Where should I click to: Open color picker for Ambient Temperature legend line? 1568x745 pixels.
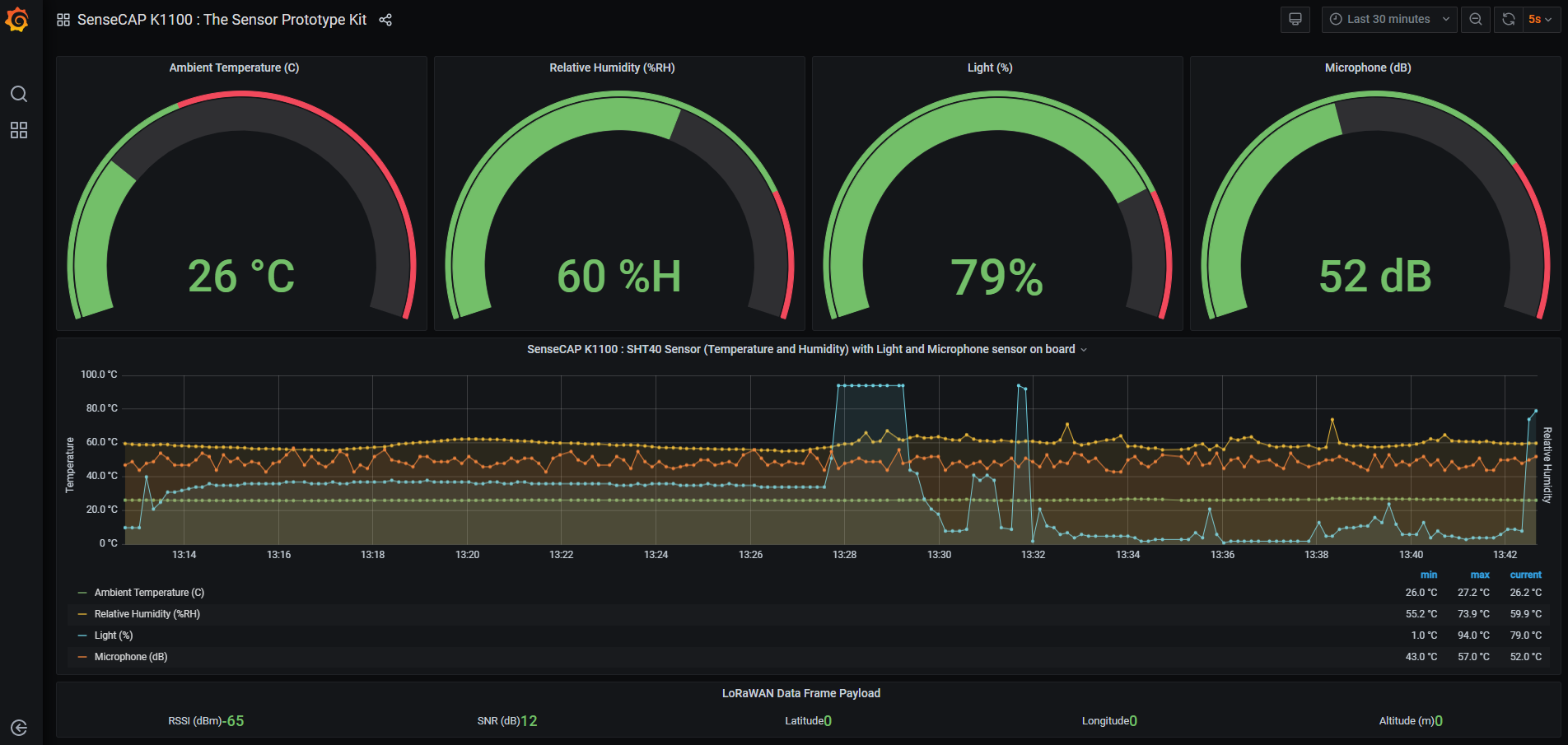tap(82, 593)
